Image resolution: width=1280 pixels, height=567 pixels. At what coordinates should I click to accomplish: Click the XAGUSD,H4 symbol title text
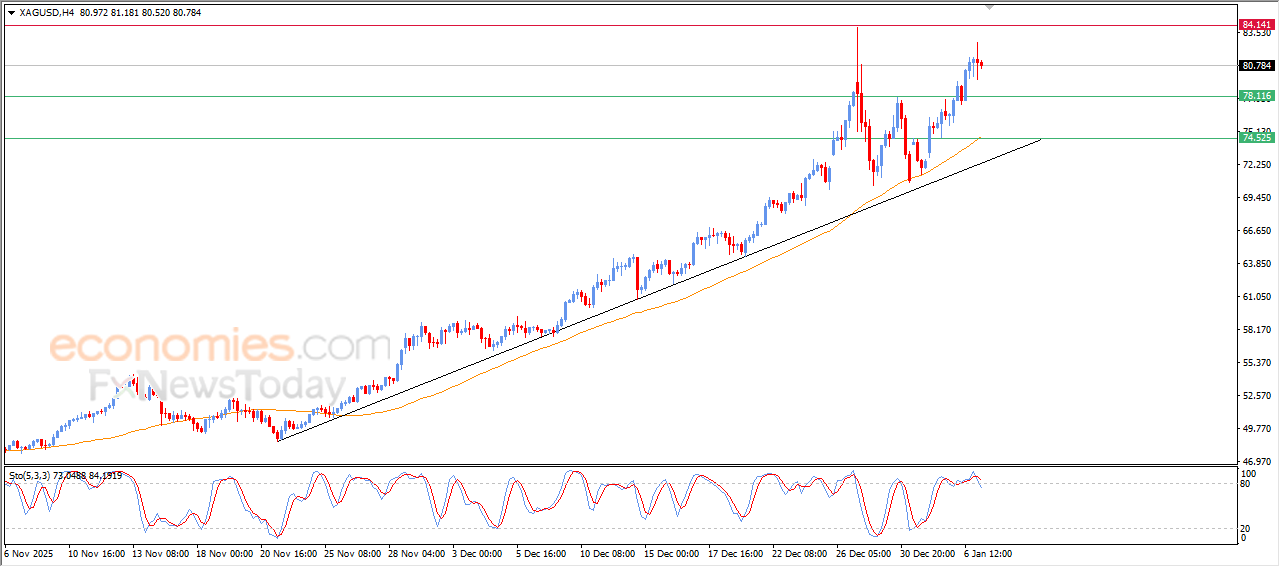point(46,13)
